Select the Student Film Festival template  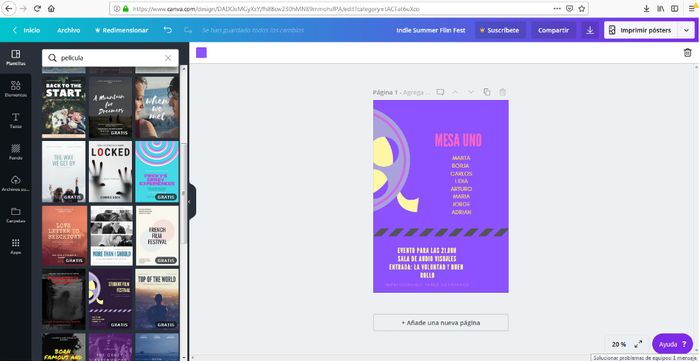pos(110,299)
